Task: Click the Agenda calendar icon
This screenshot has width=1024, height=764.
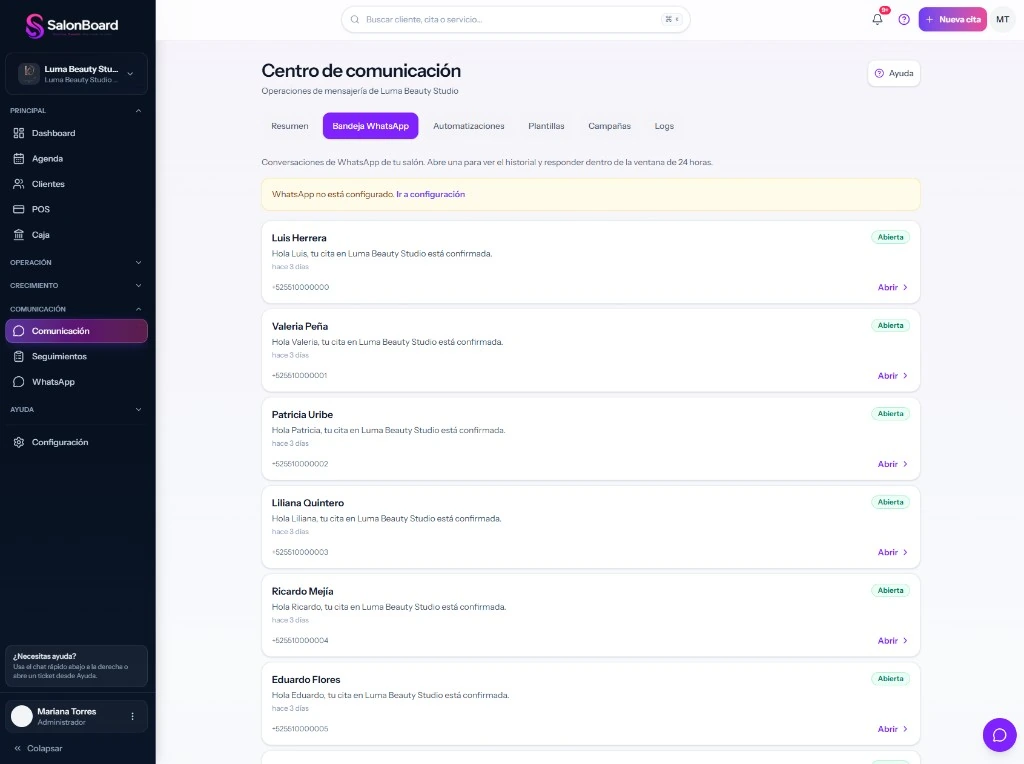Action: pyautogui.click(x=19, y=159)
